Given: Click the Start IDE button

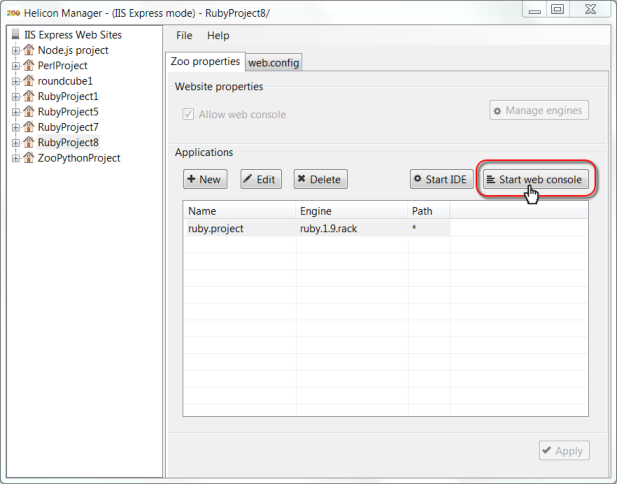Looking at the screenshot, I should point(440,179).
